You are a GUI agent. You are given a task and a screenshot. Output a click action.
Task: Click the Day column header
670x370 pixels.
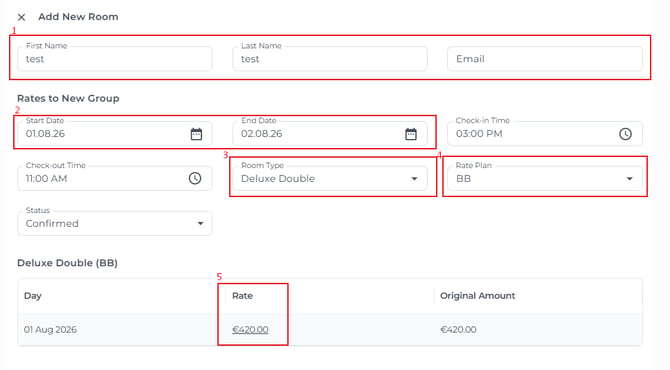coord(32,296)
